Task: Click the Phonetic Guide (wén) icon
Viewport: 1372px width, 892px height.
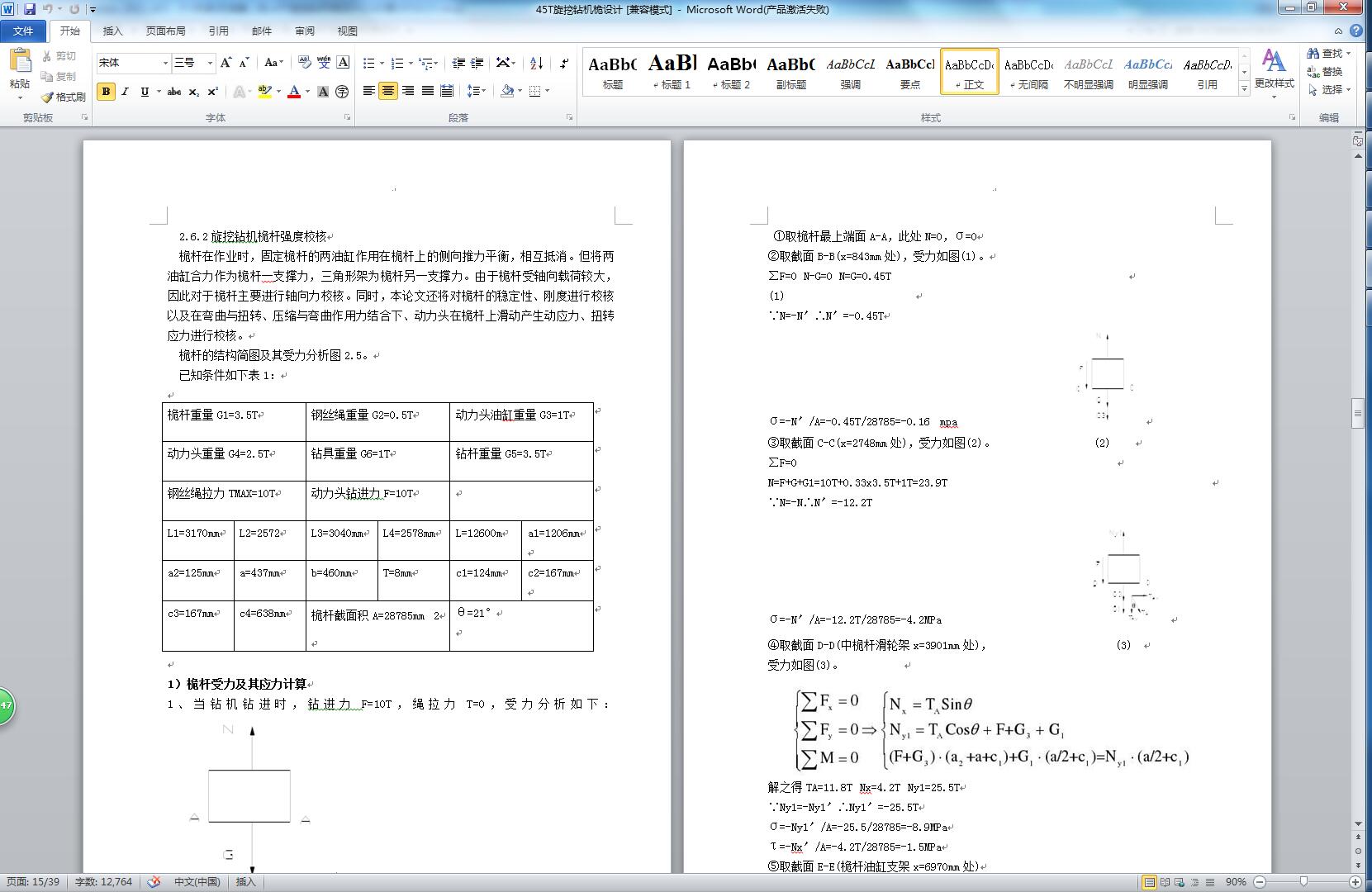Action: click(x=324, y=63)
